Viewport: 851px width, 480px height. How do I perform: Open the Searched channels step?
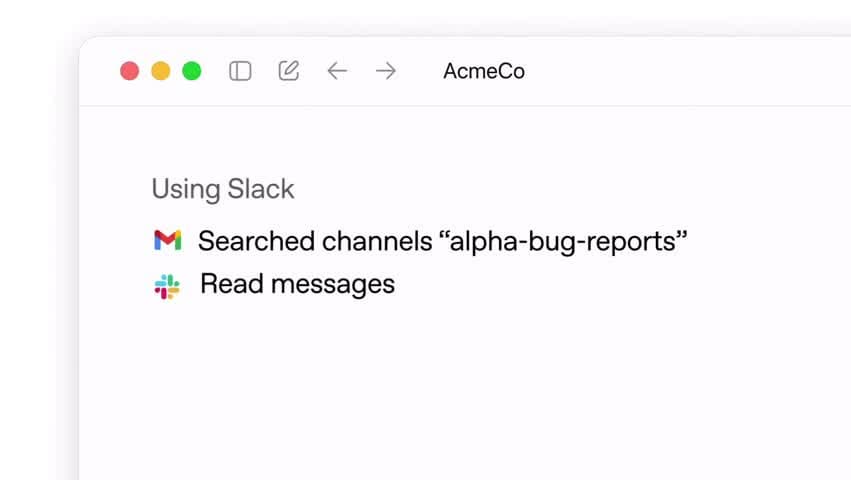421,241
